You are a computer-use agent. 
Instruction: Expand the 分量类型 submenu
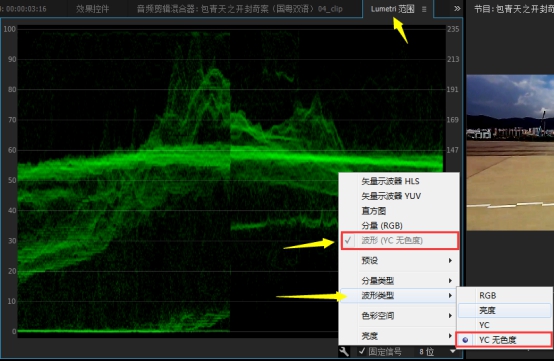point(399,281)
